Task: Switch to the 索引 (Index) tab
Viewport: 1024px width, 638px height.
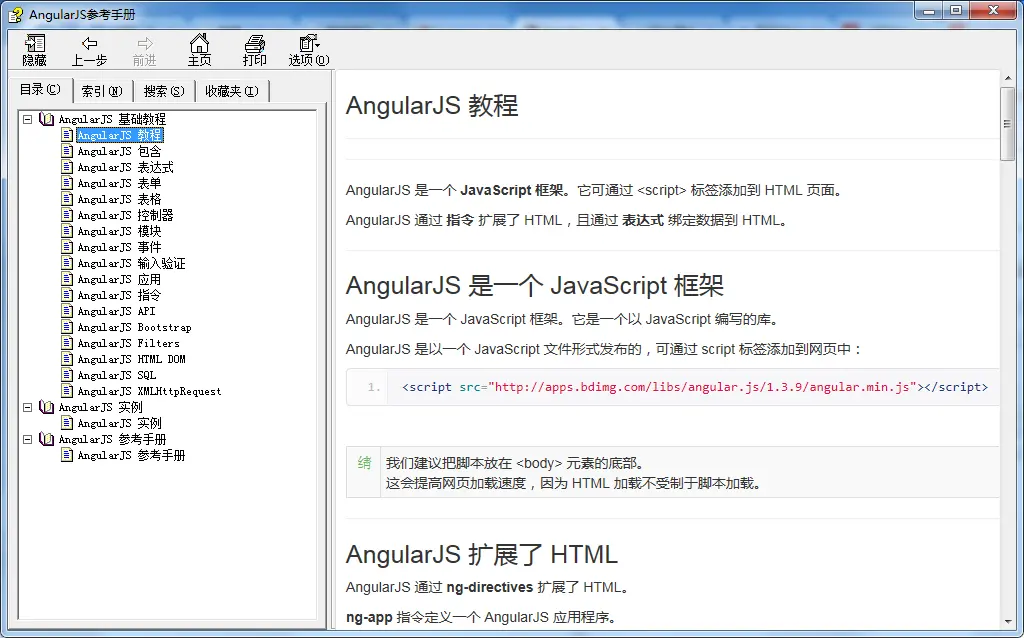Action: [x=102, y=91]
